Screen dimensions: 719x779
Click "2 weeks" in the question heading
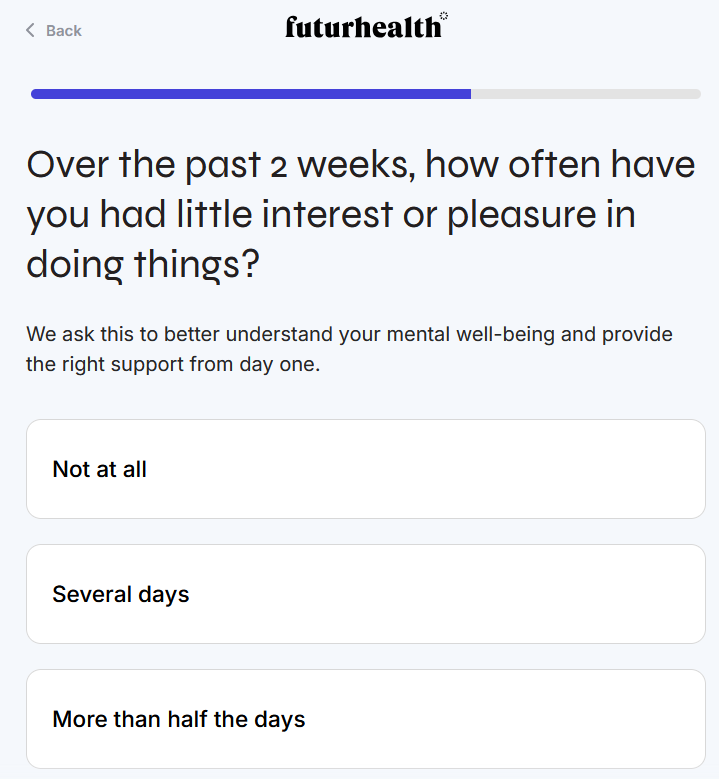click(x=340, y=164)
